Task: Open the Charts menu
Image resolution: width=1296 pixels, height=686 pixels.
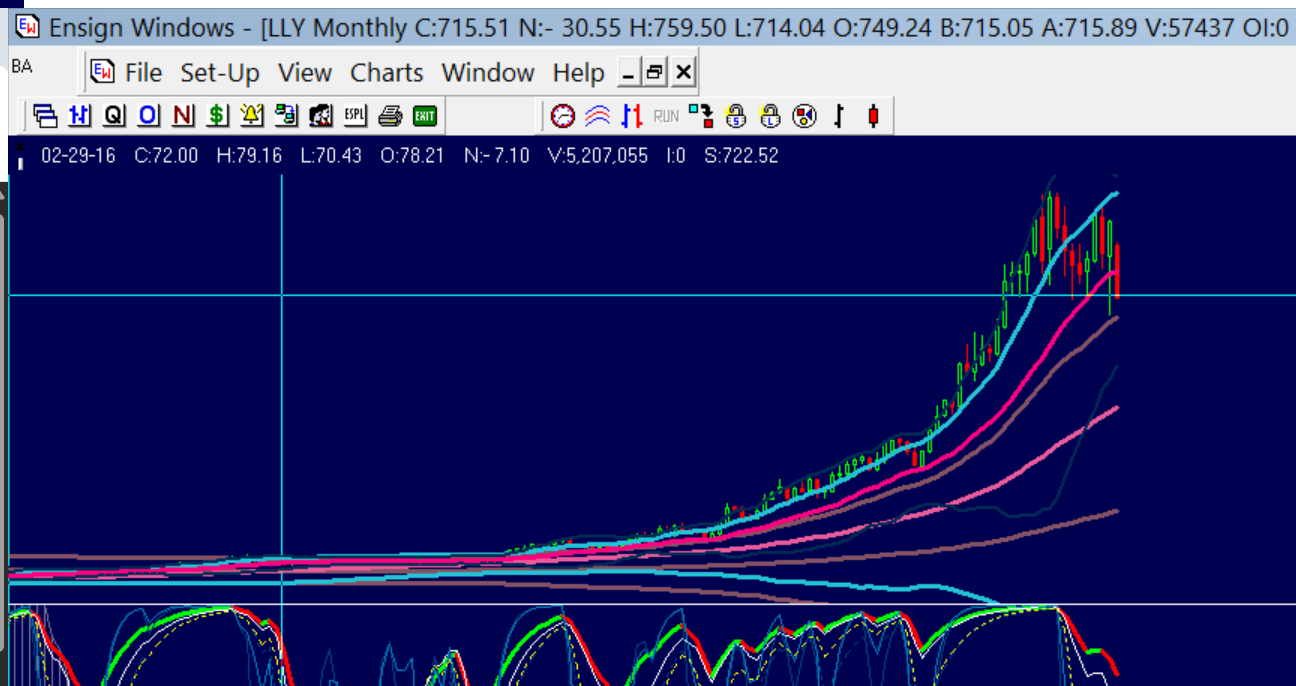Action: [387, 73]
